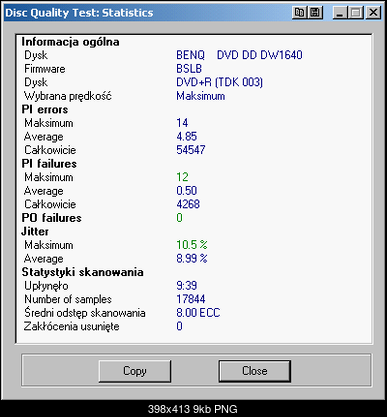
Task: Select the 'Firmware' label
Action: pyautogui.click(x=45, y=69)
